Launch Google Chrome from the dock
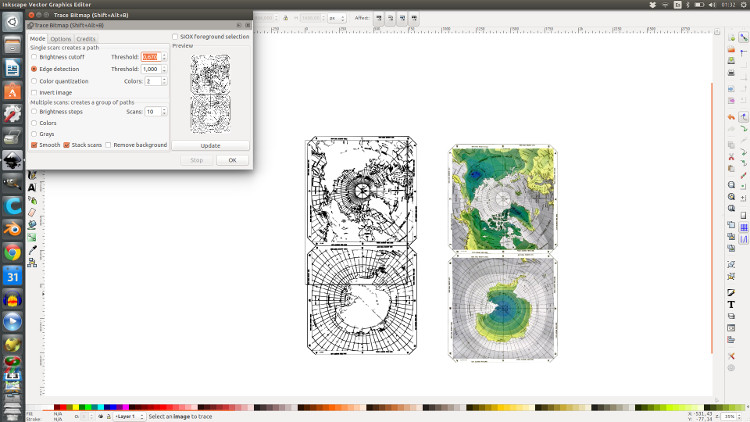The image size is (750, 422). coord(12,253)
